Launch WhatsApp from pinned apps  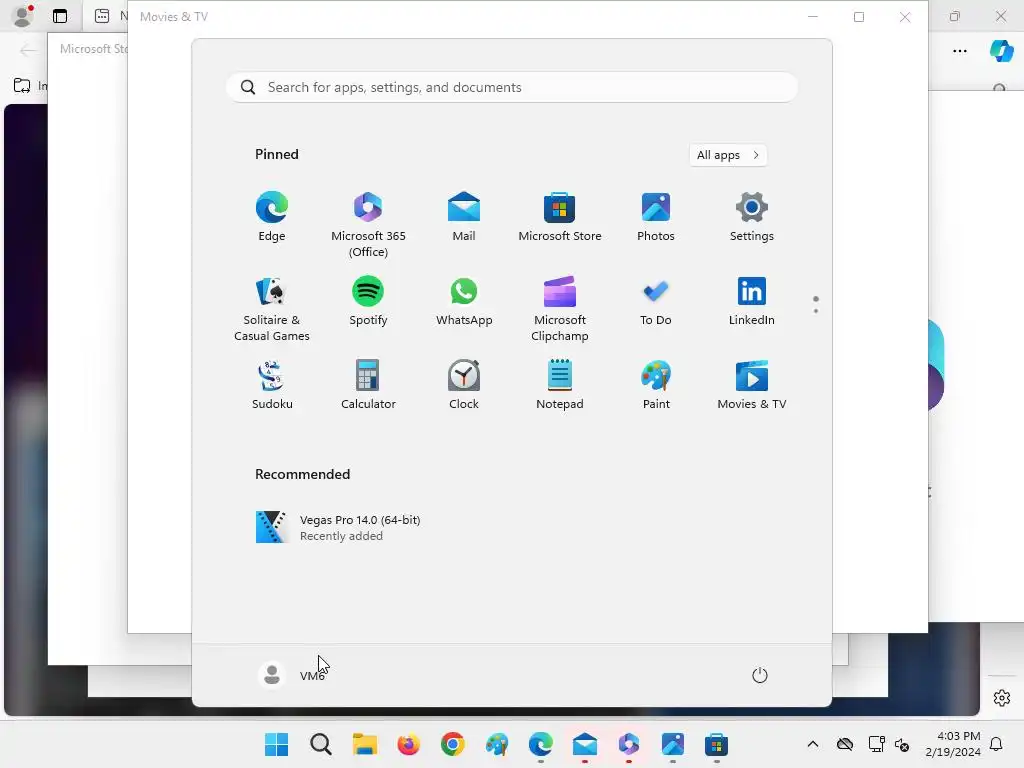click(x=464, y=301)
